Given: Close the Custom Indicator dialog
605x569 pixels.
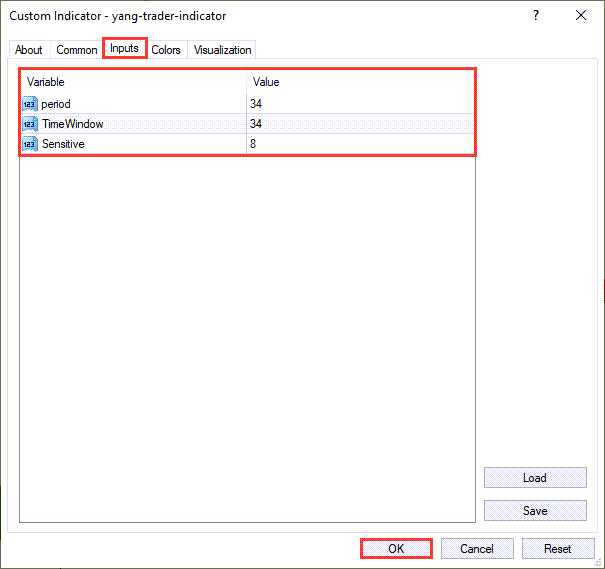Looking at the screenshot, I should click(x=581, y=15).
